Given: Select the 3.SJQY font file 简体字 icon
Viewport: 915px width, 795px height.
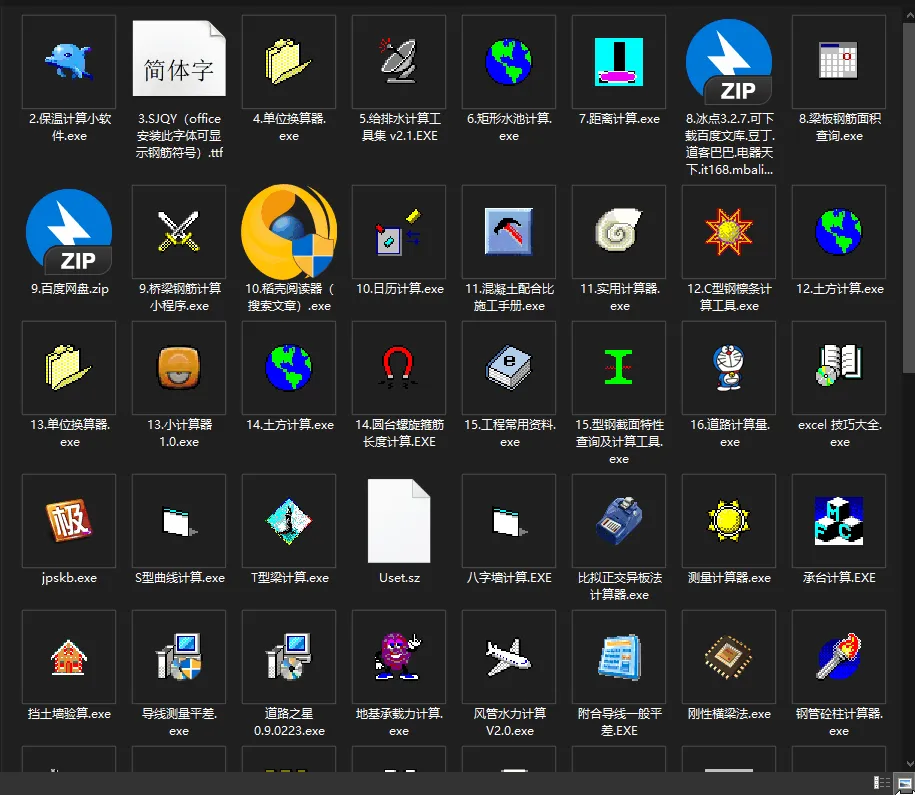Looking at the screenshot, I should [x=179, y=58].
